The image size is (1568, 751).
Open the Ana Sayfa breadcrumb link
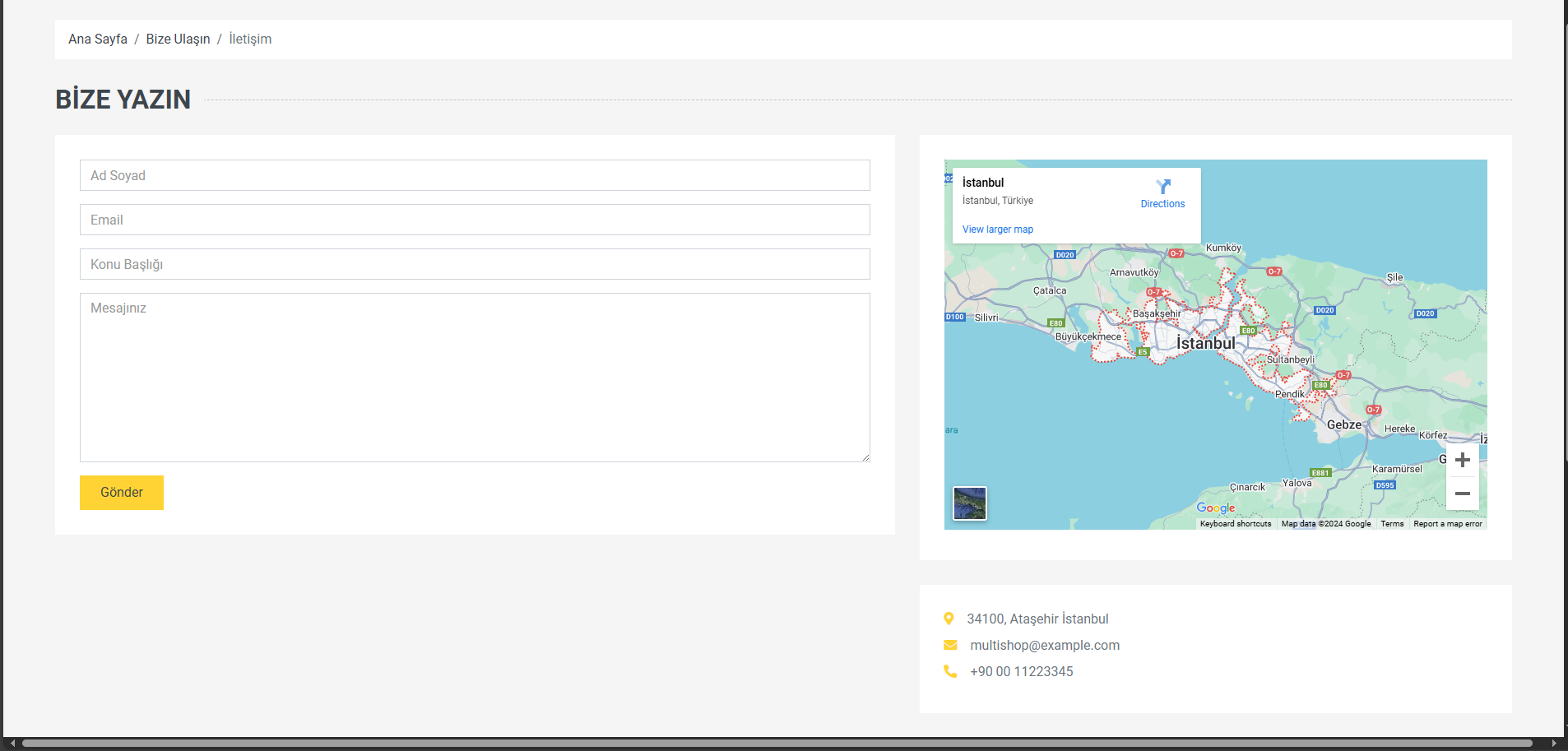98,39
